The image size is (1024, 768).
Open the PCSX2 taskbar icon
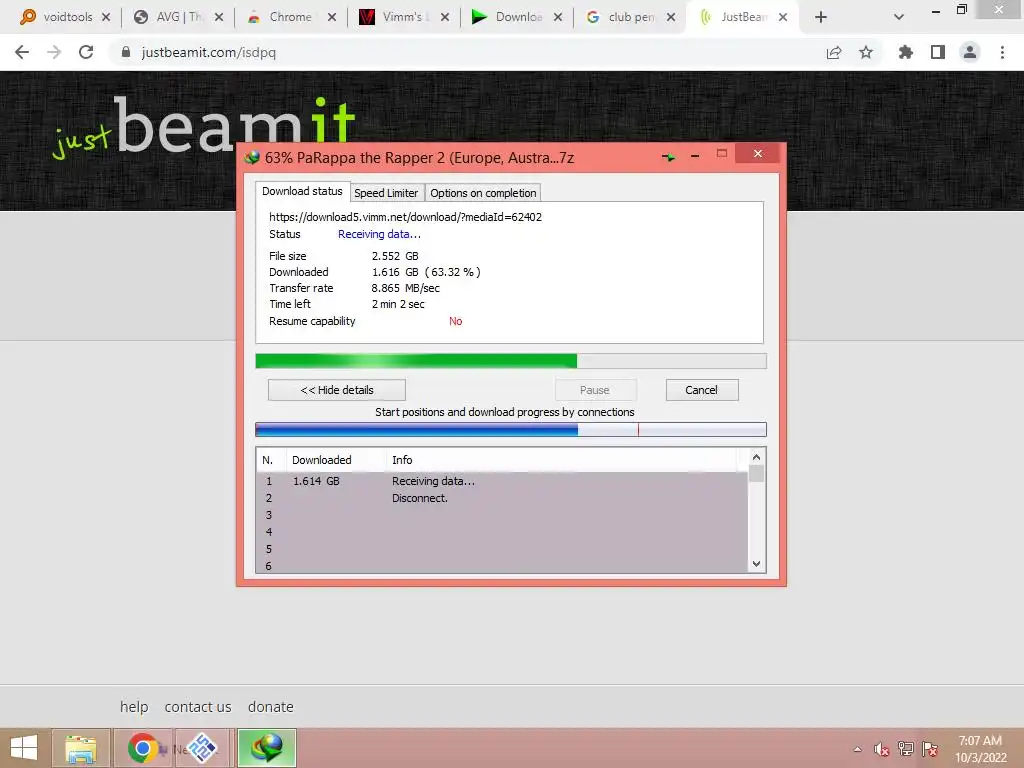click(202, 748)
